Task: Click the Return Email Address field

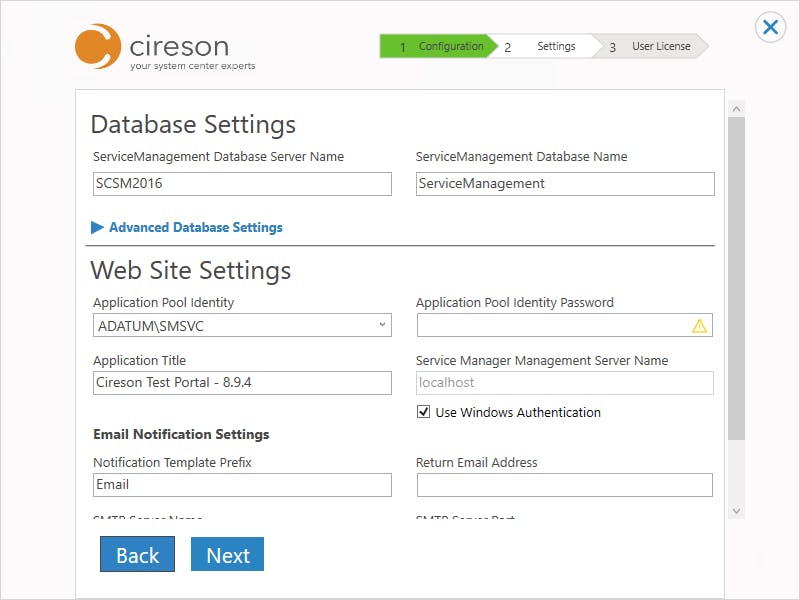Action: tap(565, 485)
